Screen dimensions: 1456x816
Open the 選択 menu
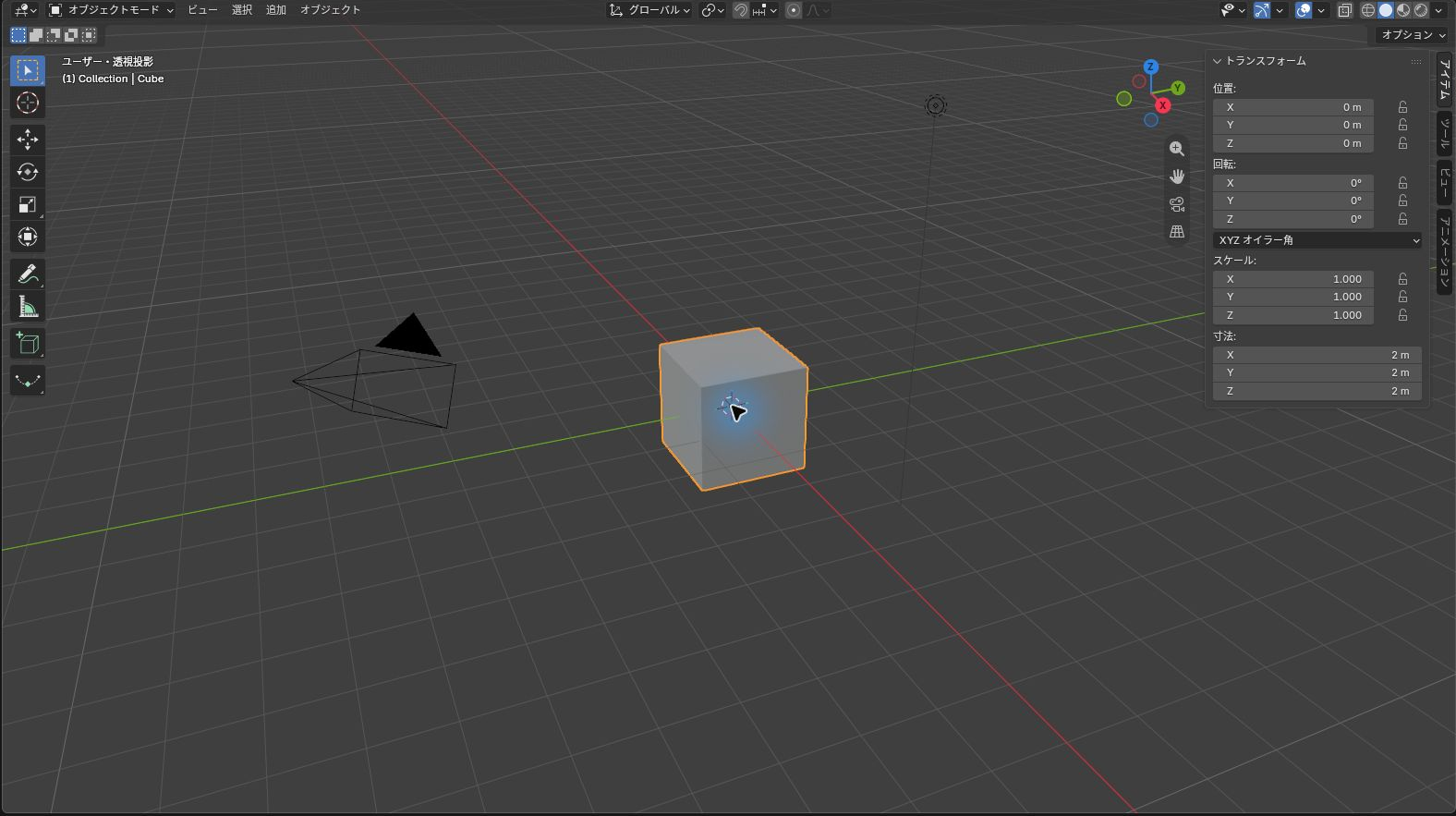pyautogui.click(x=242, y=10)
